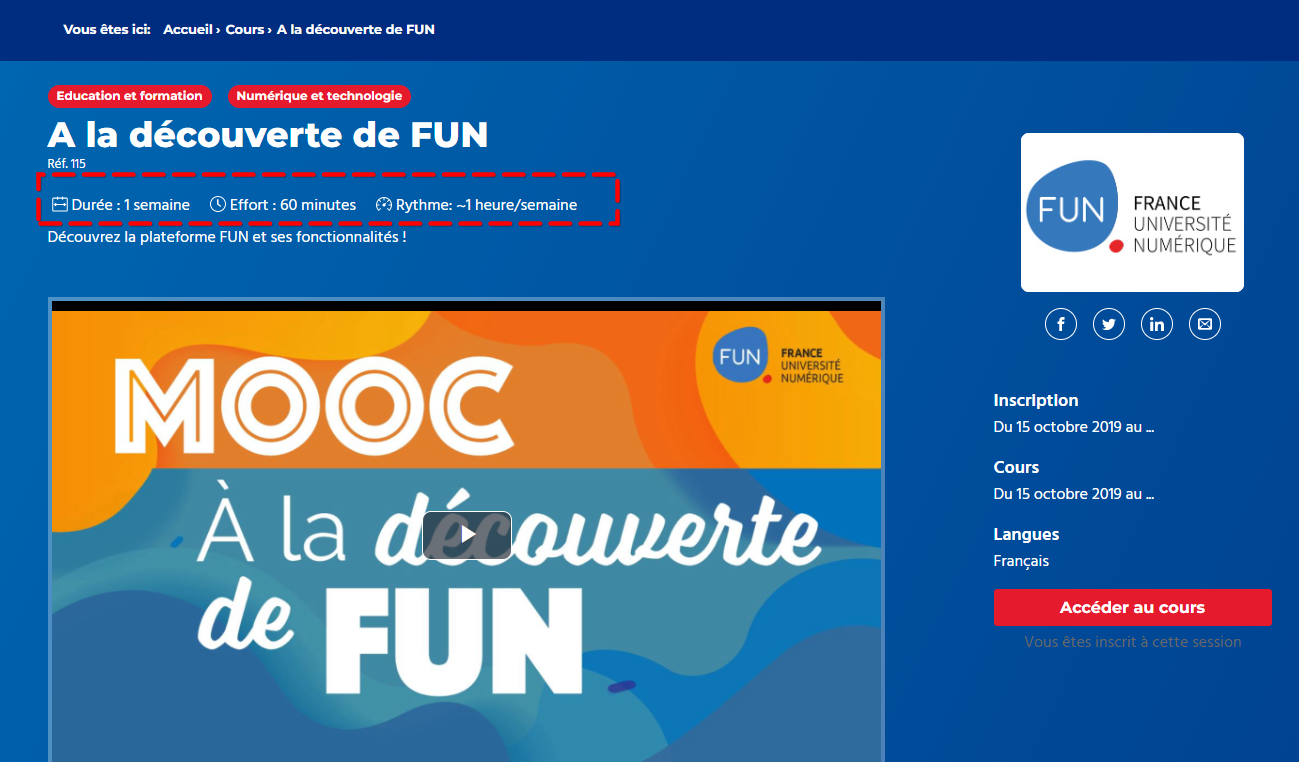
Task: Click the clock icon beside Effort
Action: (218, 205)
